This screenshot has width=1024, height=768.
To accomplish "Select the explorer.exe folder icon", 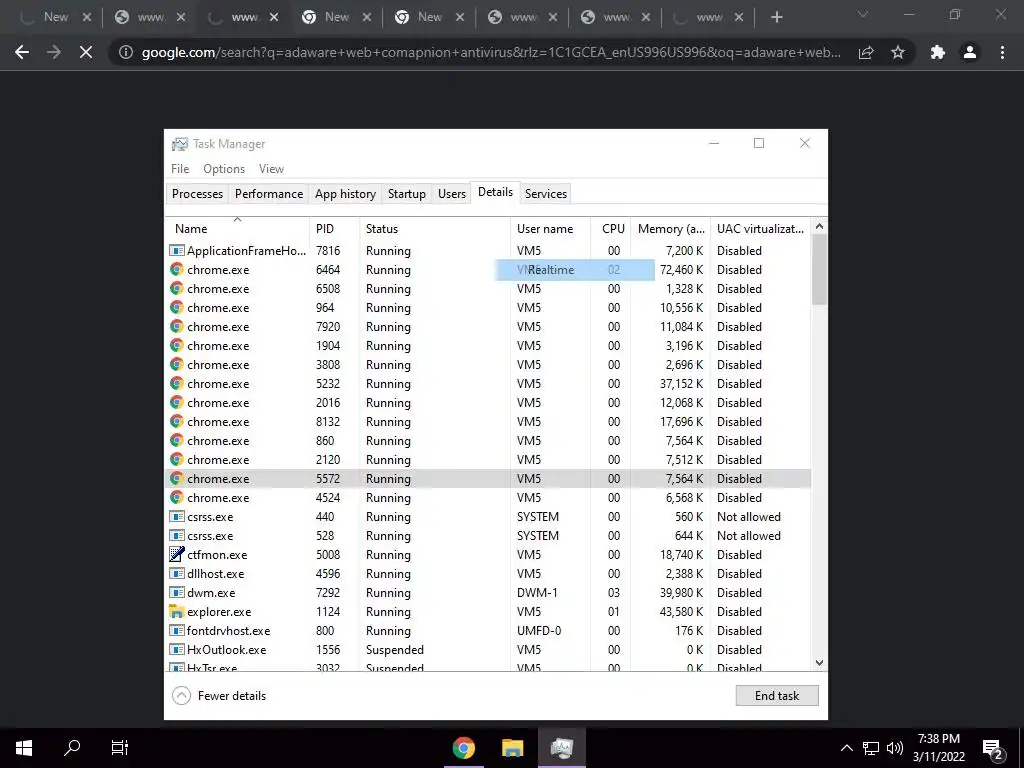I will [176, 612].
